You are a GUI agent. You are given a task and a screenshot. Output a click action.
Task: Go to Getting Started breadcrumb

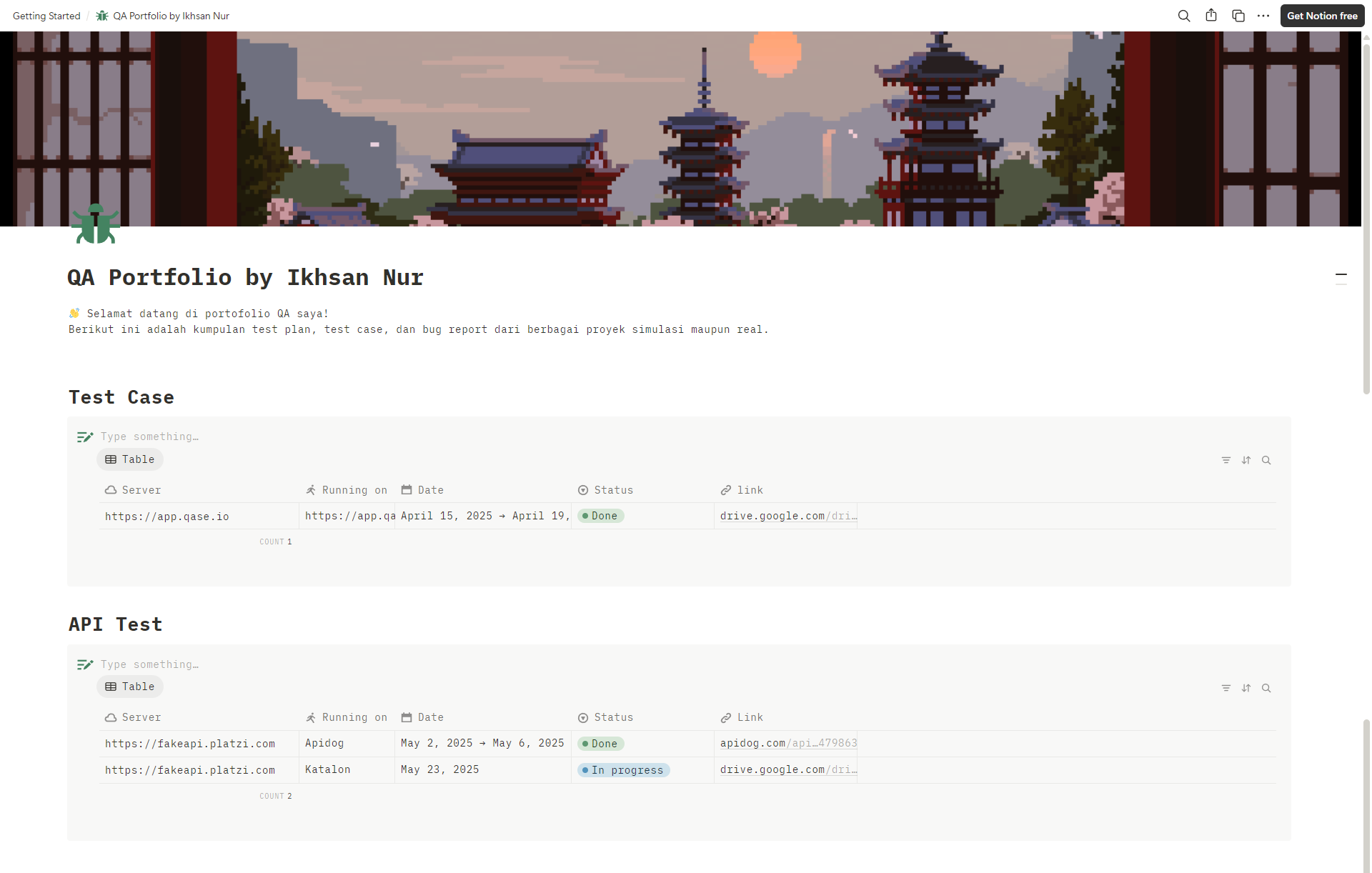pos(46,16)
